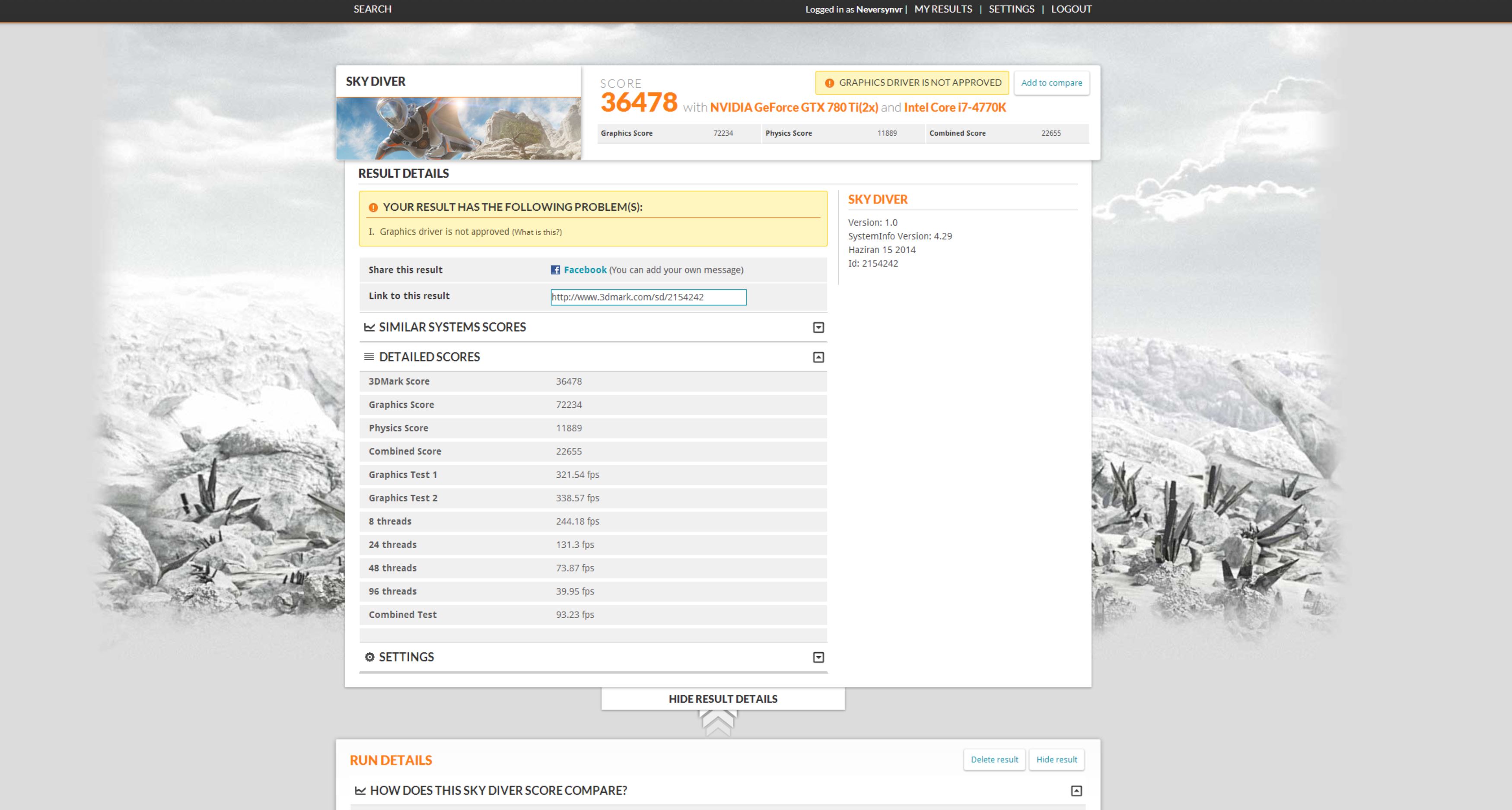Expand the Similar Systems Scores section
The image size is (1512, 810).
tap(818, 327)
